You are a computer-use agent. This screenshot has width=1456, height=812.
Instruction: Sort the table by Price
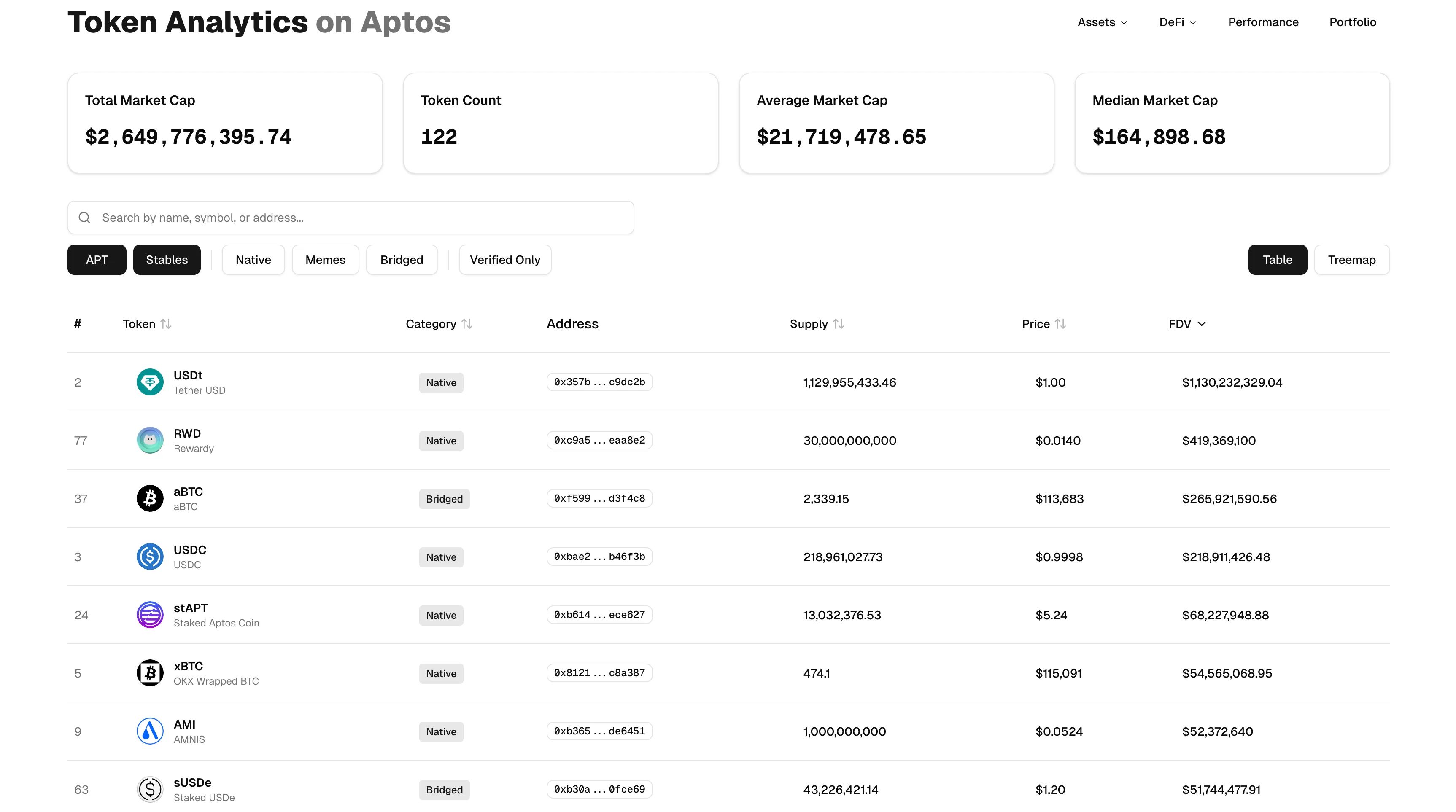[1042, 324]
